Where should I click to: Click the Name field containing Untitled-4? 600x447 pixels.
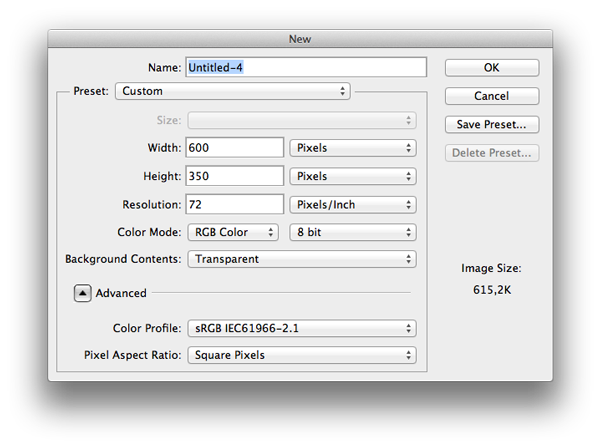[306, 67]
